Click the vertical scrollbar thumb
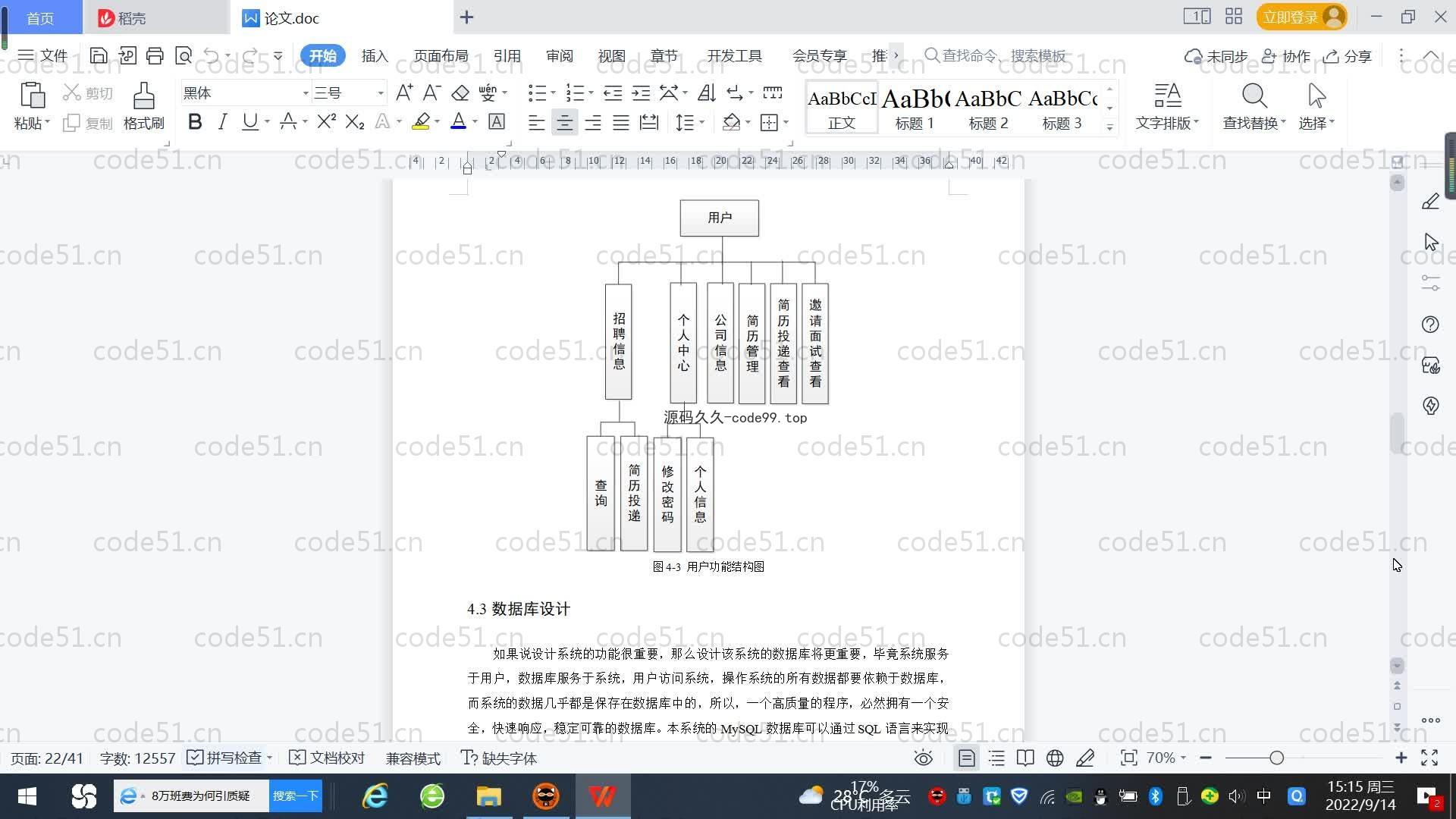Image resolution: width=1456 pixels, height=819 pixels. click(1397, 433)
